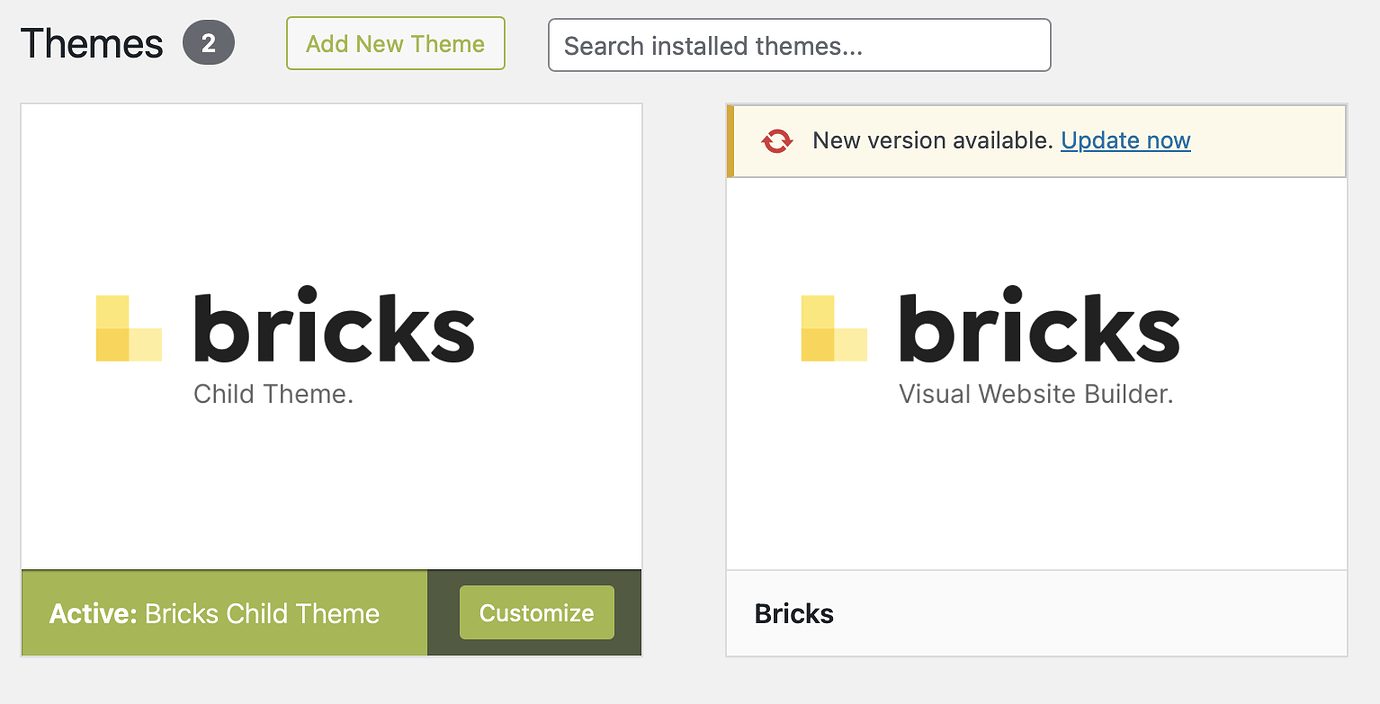Click the Bricks Child Theme logo icon
Screen dimensions: 1380x704
pos(128,327)
